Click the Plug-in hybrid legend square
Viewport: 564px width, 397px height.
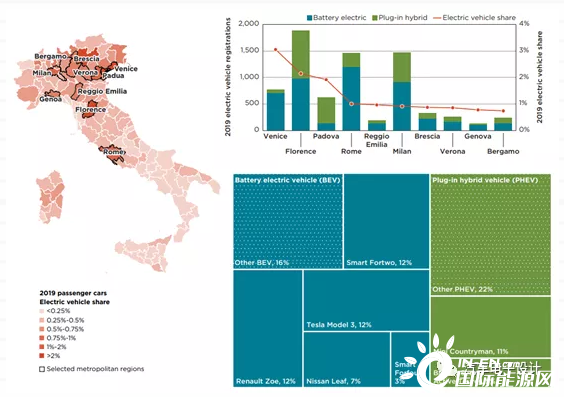375,18
